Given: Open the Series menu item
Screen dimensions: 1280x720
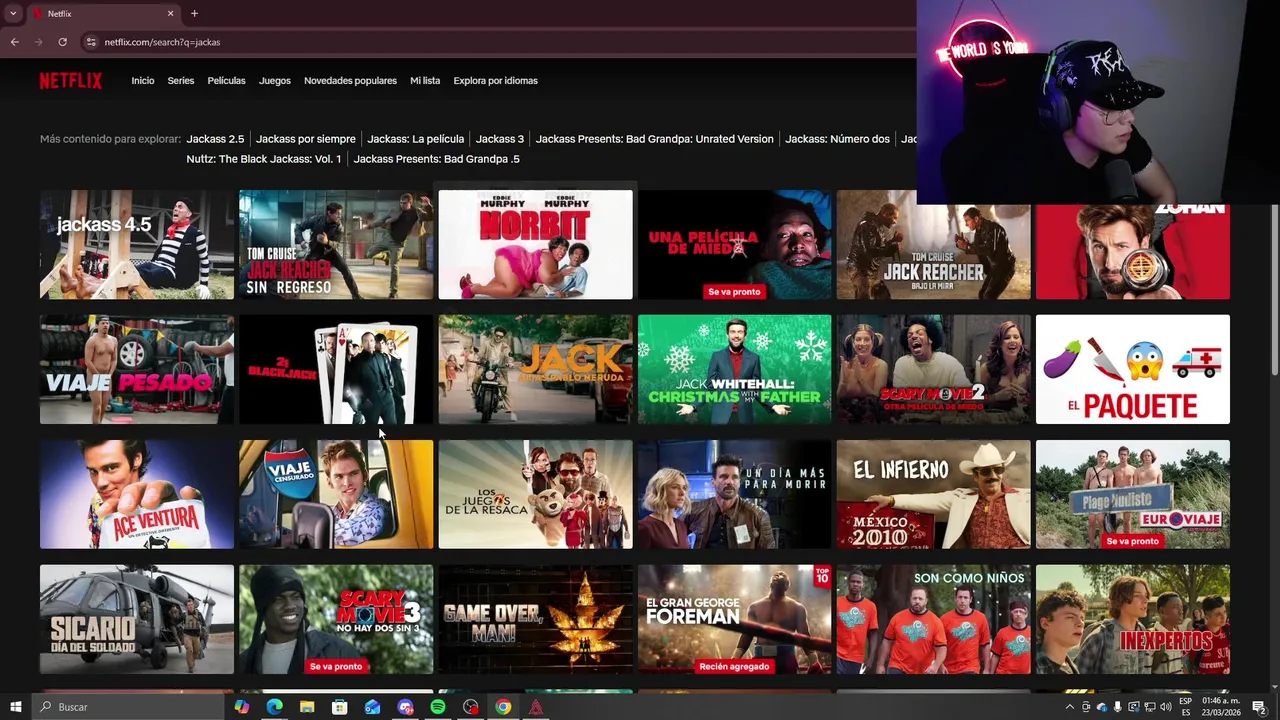Looking at the screenshot, I should click(x=181, y=81).
